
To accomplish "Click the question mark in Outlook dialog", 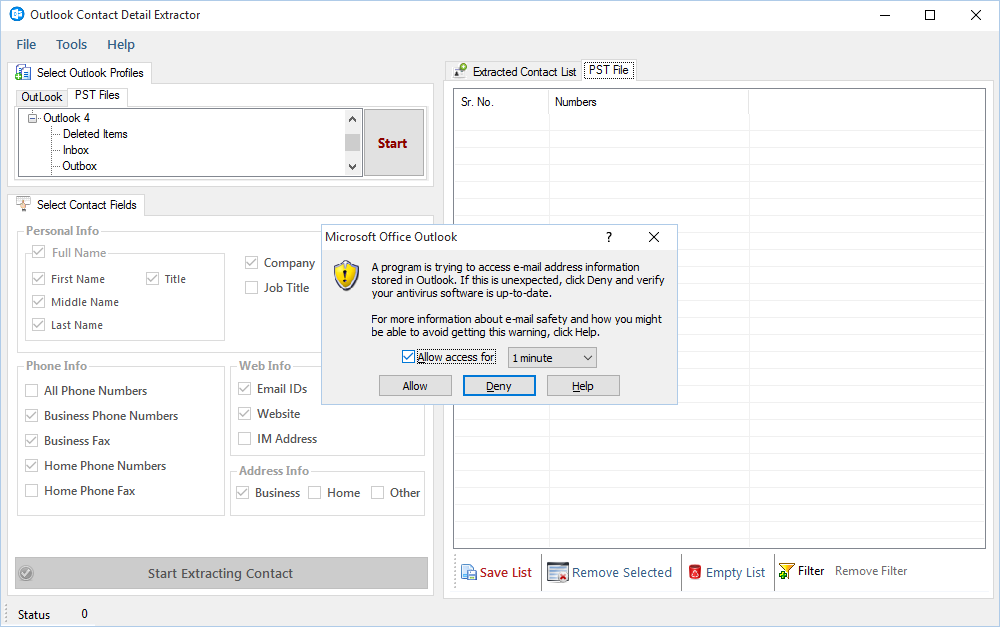I will pos(608,237).
